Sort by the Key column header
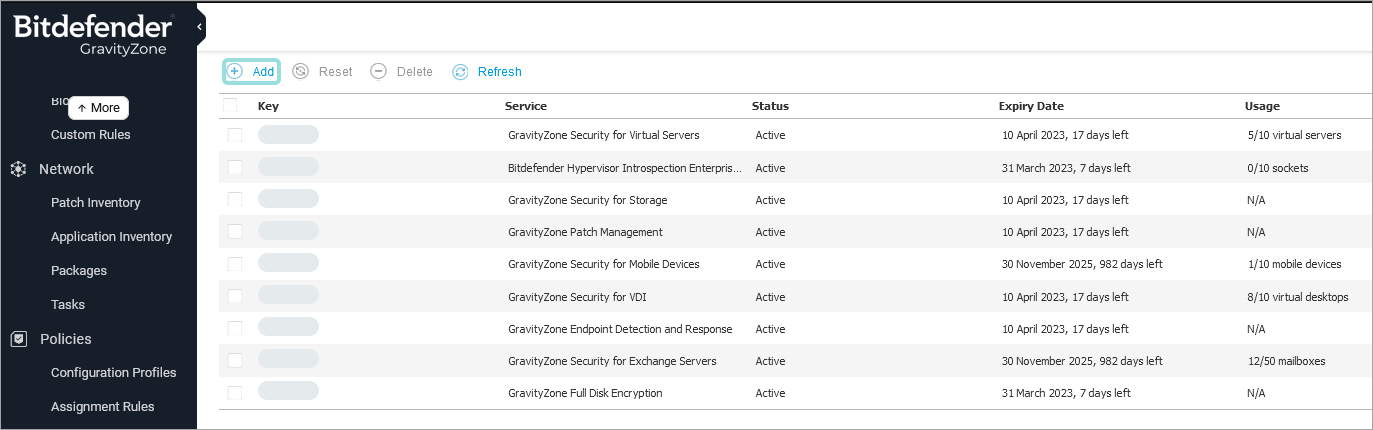The width and height of the screenshot is (1373, 430). pos(268,106)
